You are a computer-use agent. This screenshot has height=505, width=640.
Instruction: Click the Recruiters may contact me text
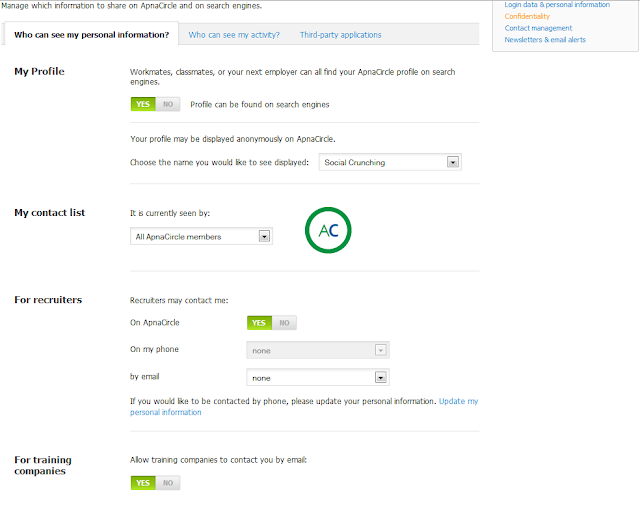[179, 300]
